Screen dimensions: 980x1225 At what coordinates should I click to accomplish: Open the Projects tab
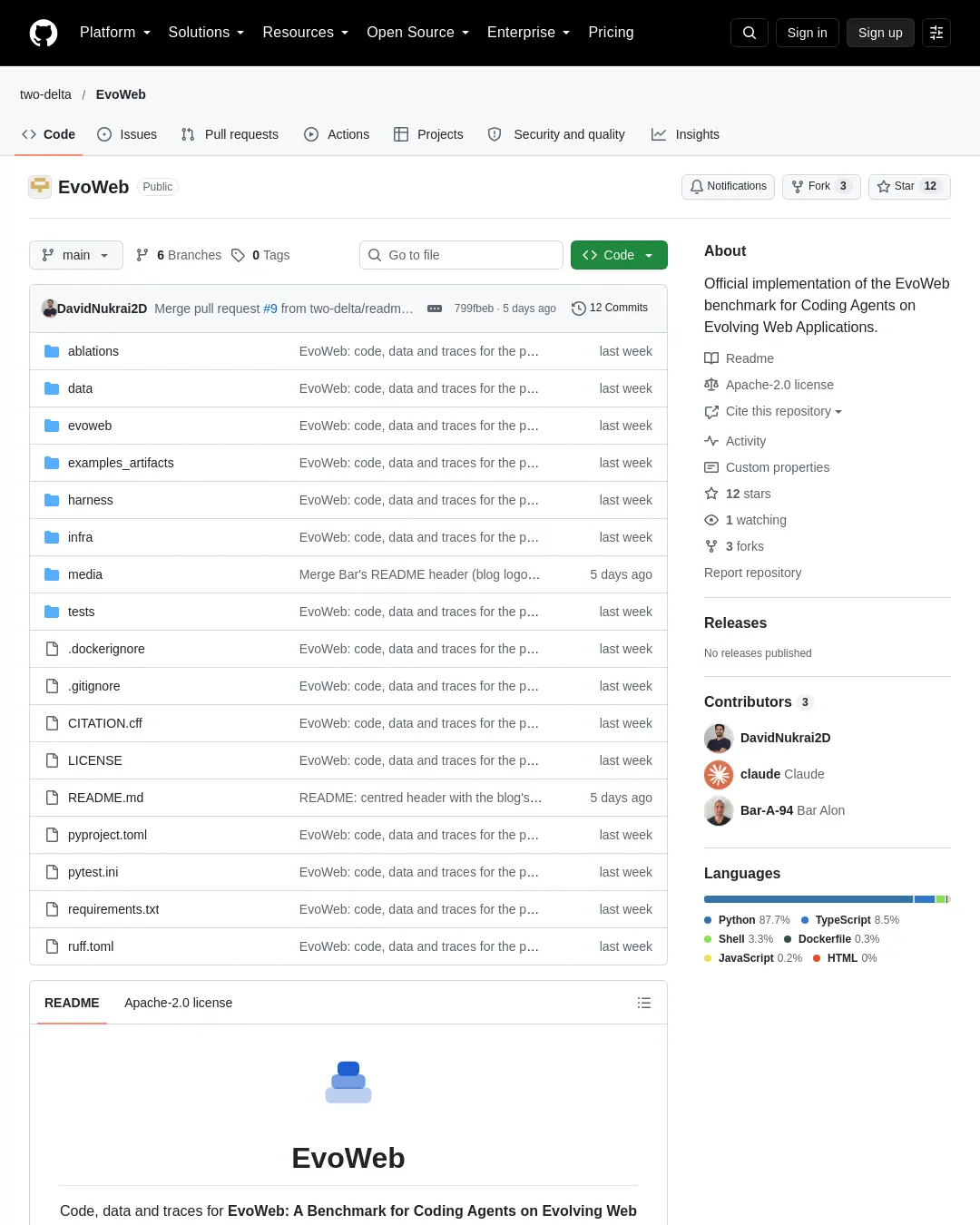coord(428,134)
